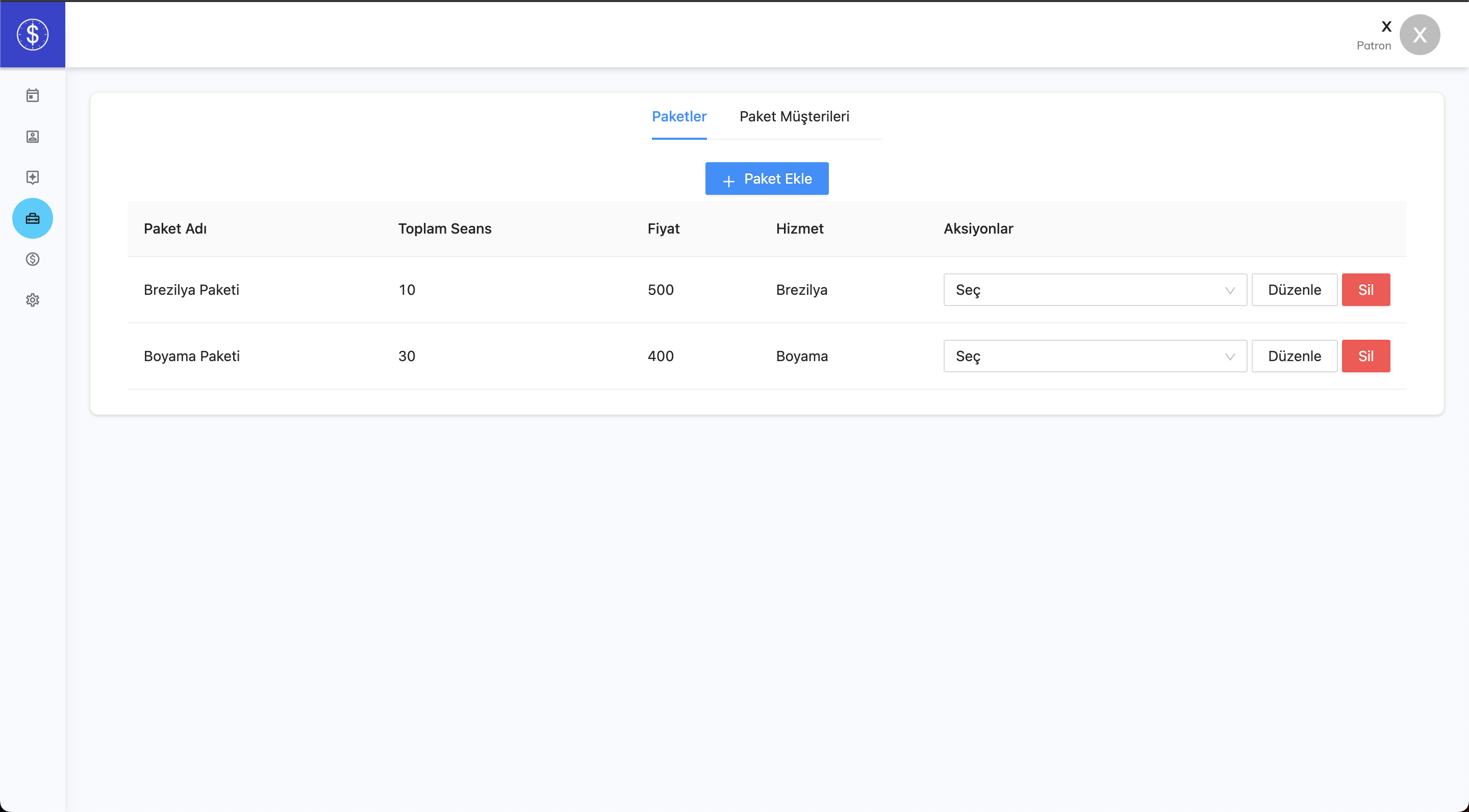Screen dimensions: 1469x812
Task: Open the calendar icon in sidebar
Action: tap(33, 95)
